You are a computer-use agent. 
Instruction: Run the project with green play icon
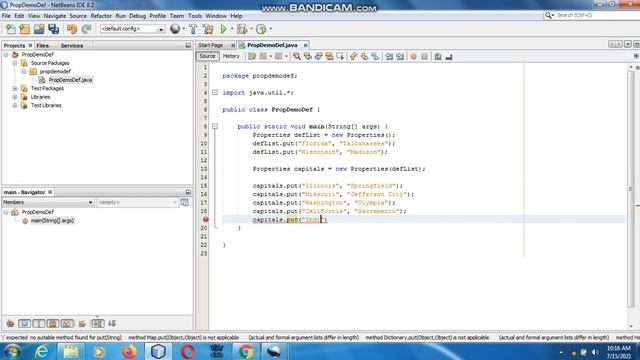click(x=224, y=29)
